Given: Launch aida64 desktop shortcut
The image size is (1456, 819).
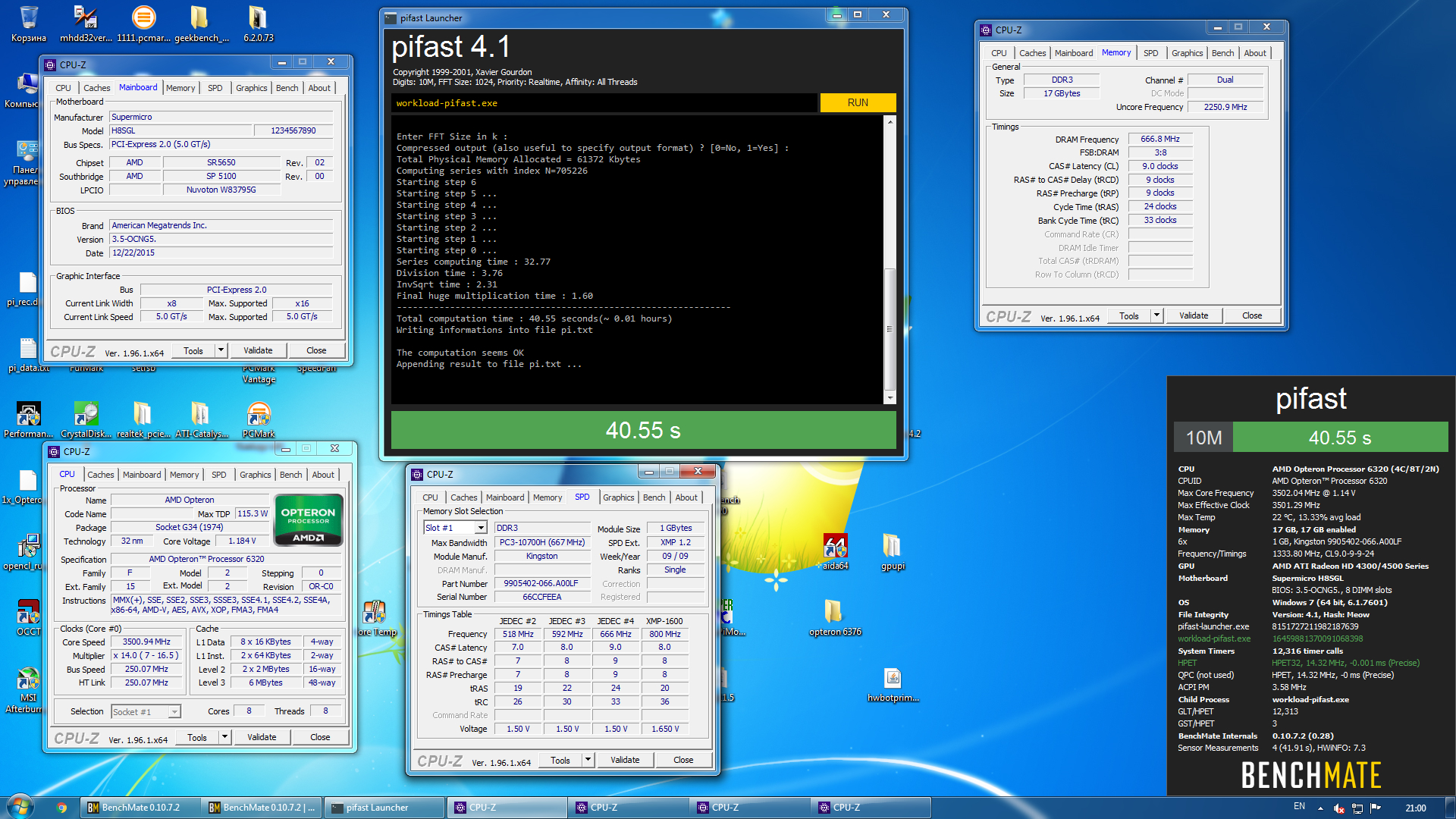Looking at the screenshot, I should point(835,551).
